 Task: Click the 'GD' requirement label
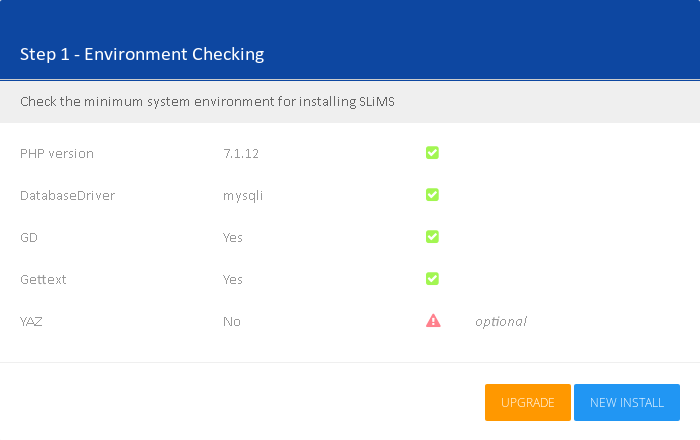pos(29,238)
